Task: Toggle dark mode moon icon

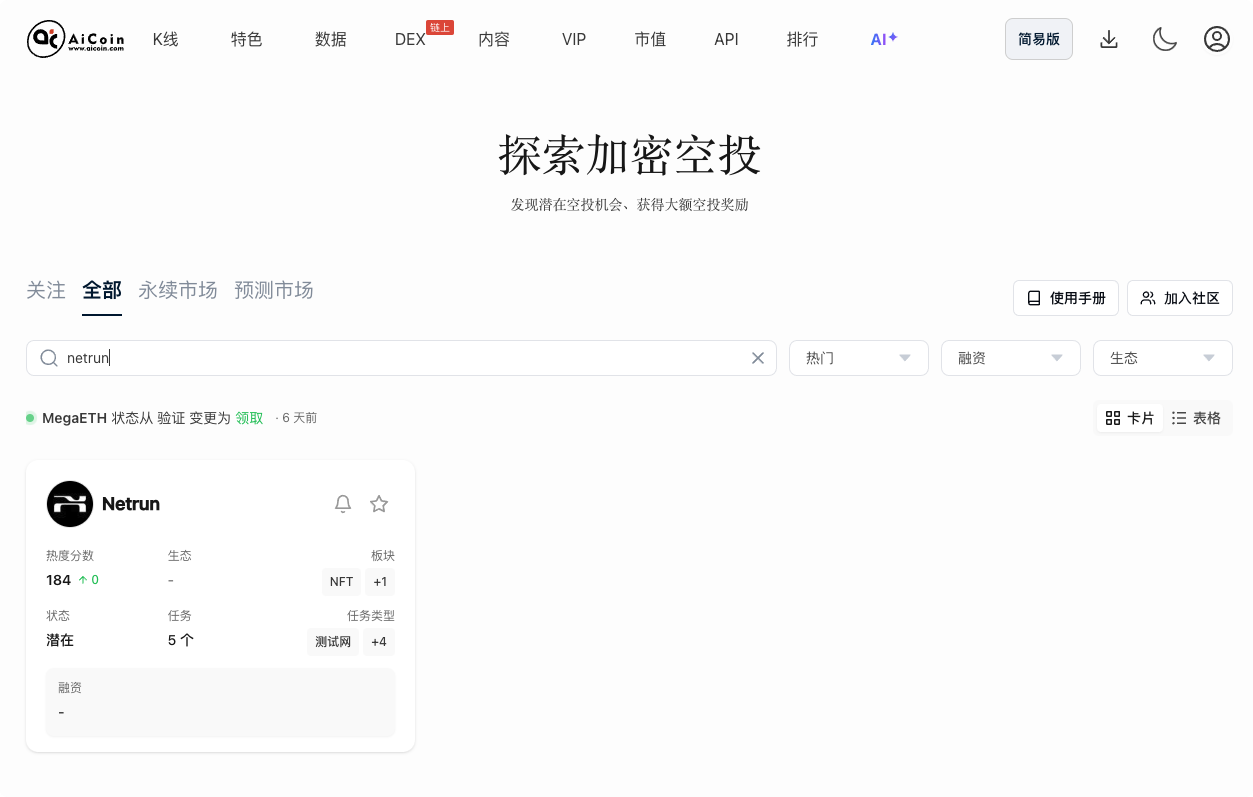Action: 1164,39
